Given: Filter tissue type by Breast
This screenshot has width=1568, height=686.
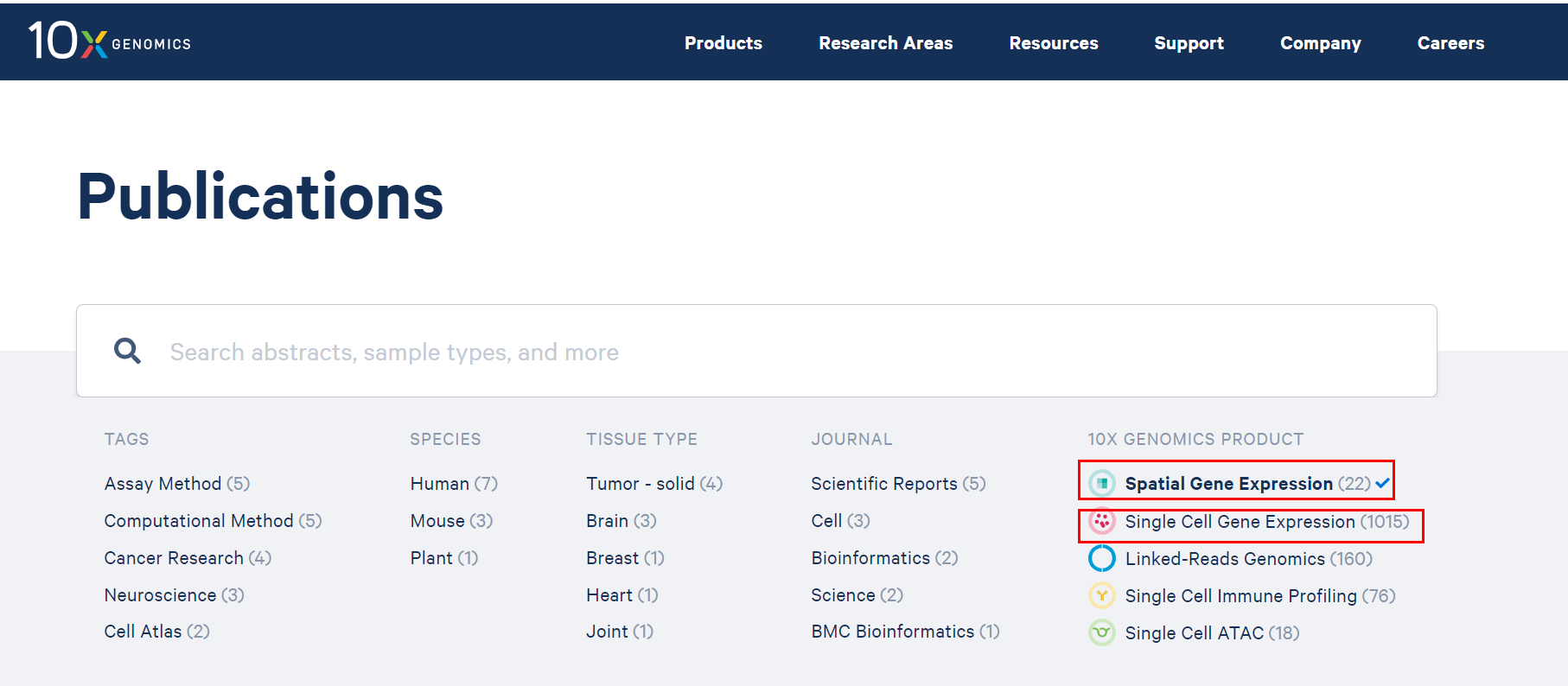Looking at the screenshot, I should pos(625,558).
